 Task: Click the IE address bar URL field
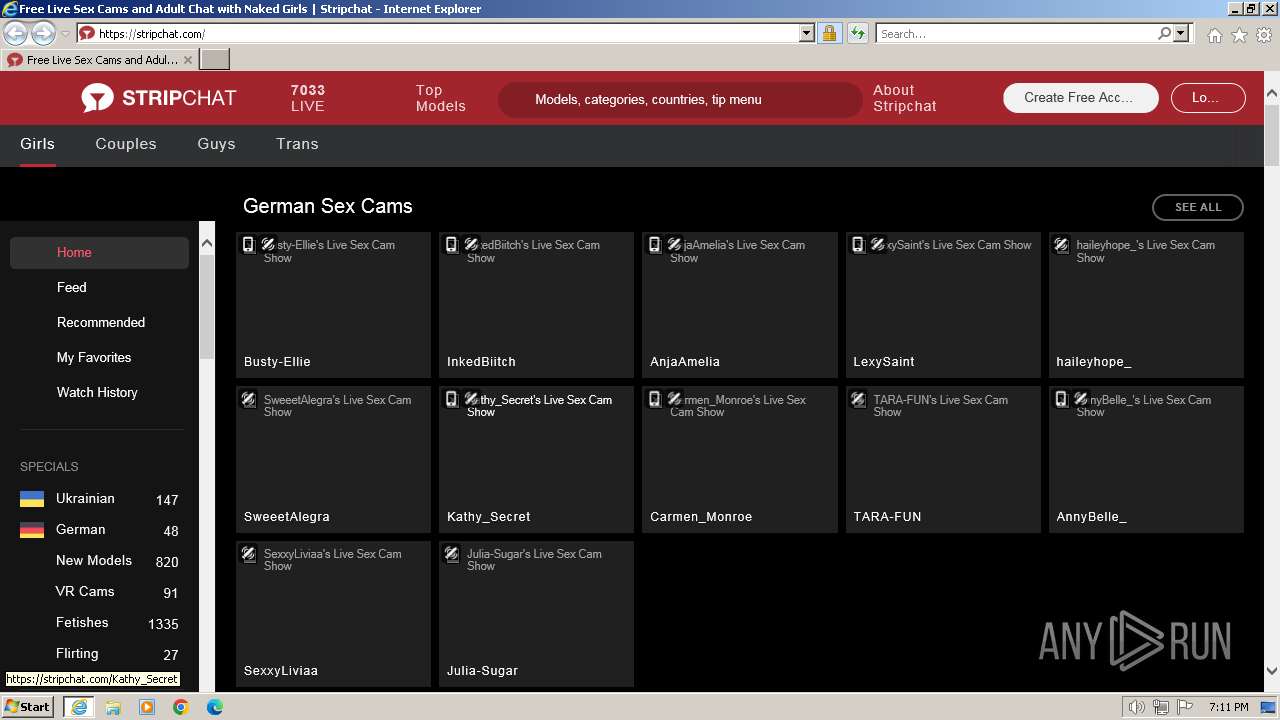coord(448,33)
